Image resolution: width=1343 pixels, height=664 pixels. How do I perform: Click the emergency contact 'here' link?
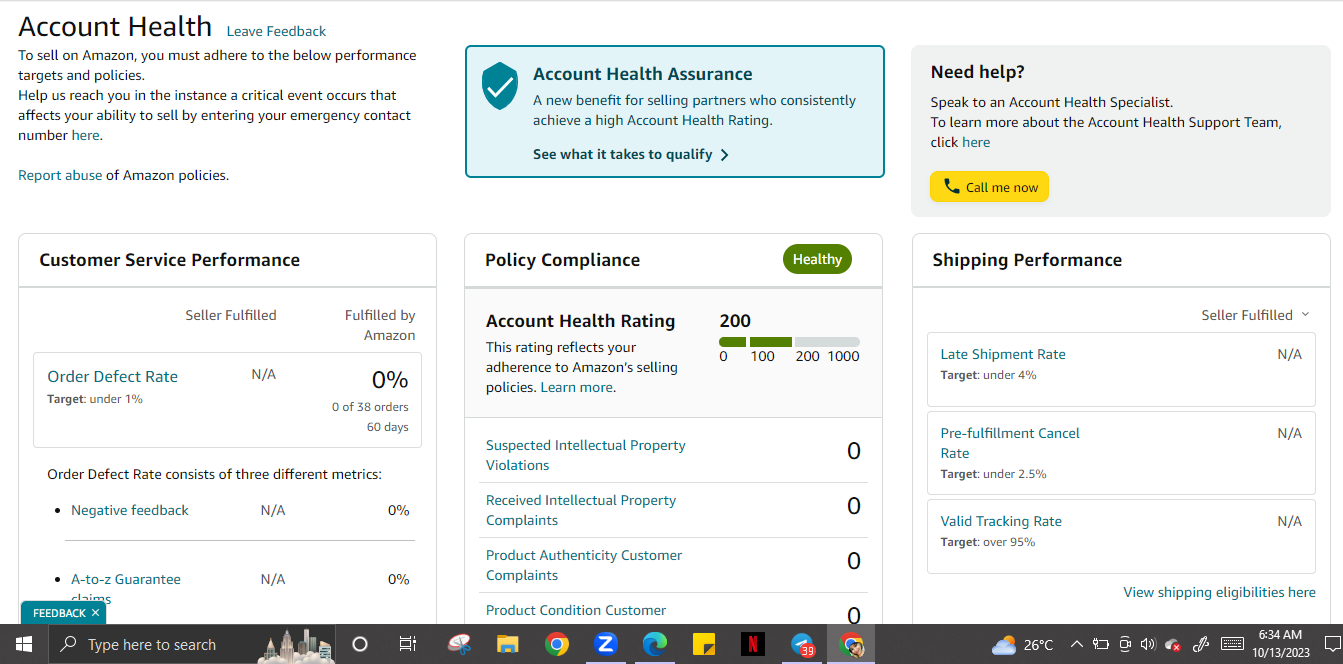click(85, 135)
